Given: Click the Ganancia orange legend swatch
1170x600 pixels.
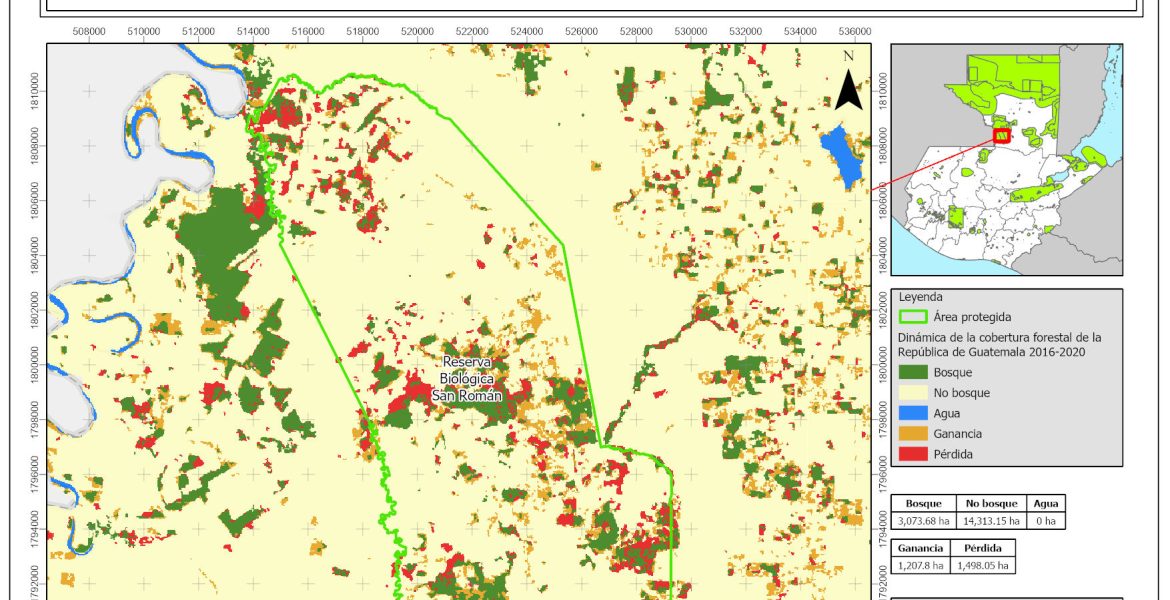Looking at the screenshot, I should click(913, 434).
